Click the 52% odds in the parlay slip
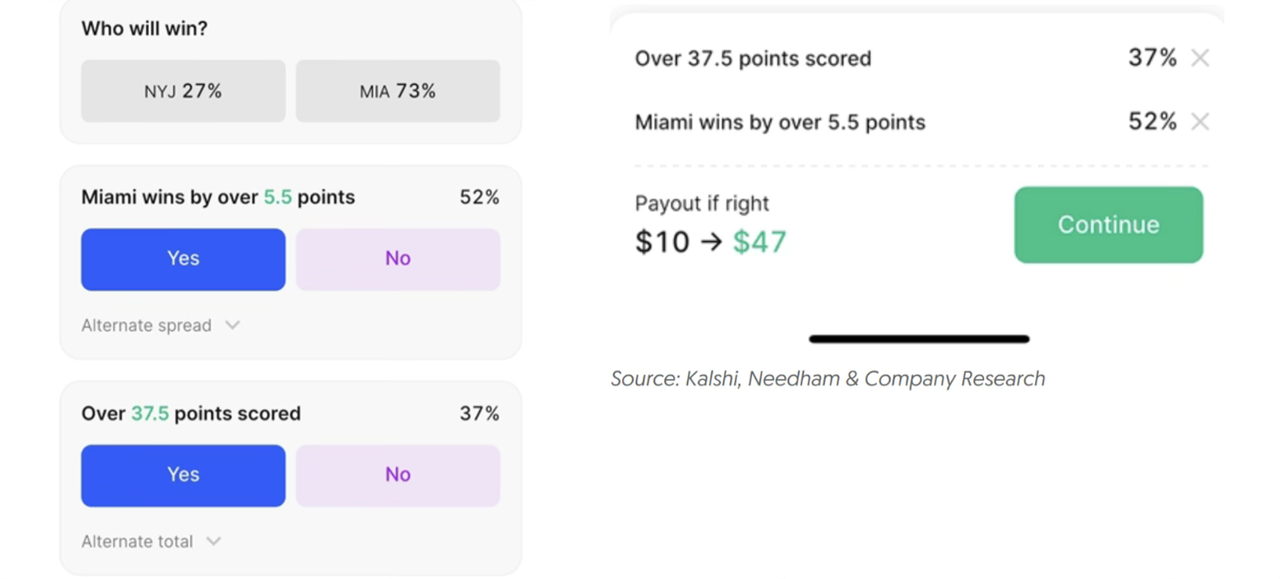Viewport: 1280px width, 579px height. point(1152,122)
